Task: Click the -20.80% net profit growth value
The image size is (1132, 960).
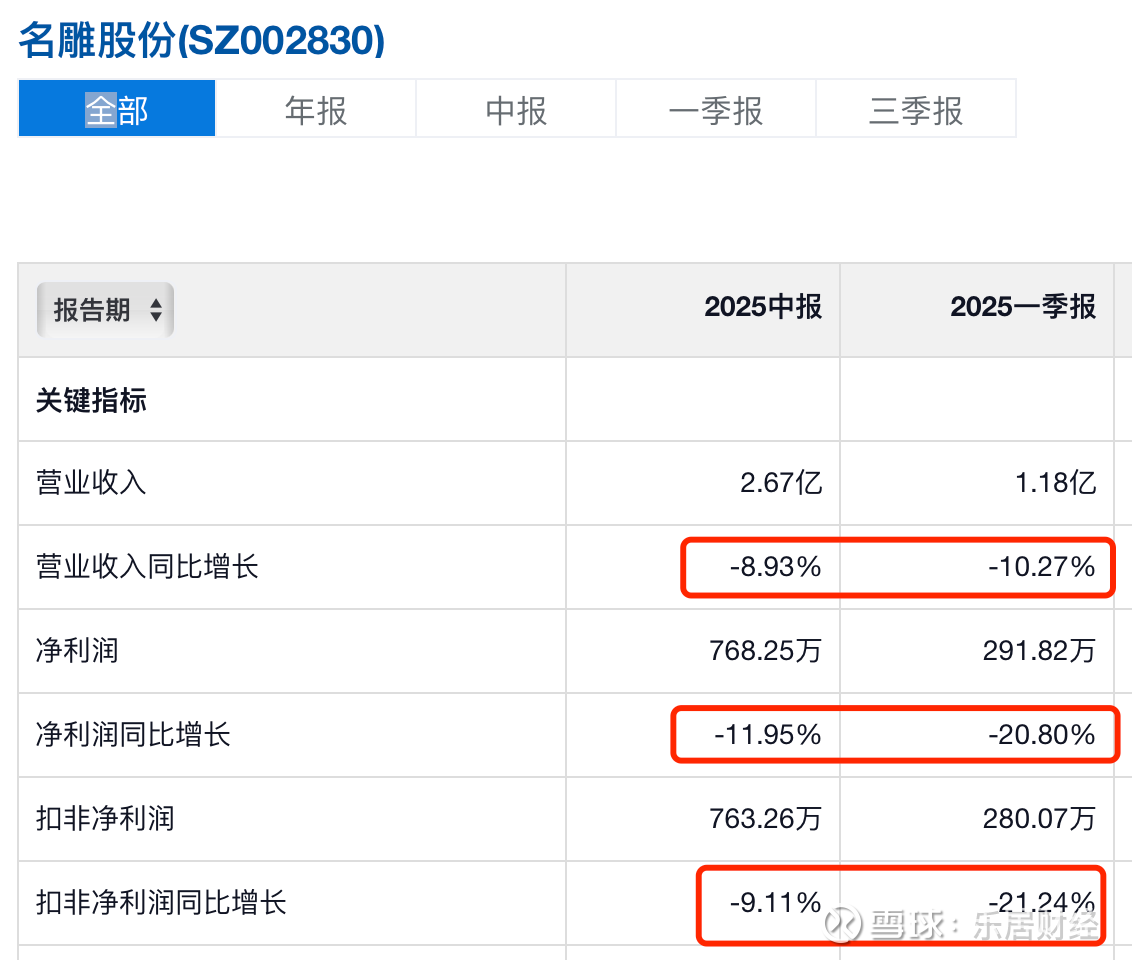Action: pyautogui.click(x=1042, y=736)
